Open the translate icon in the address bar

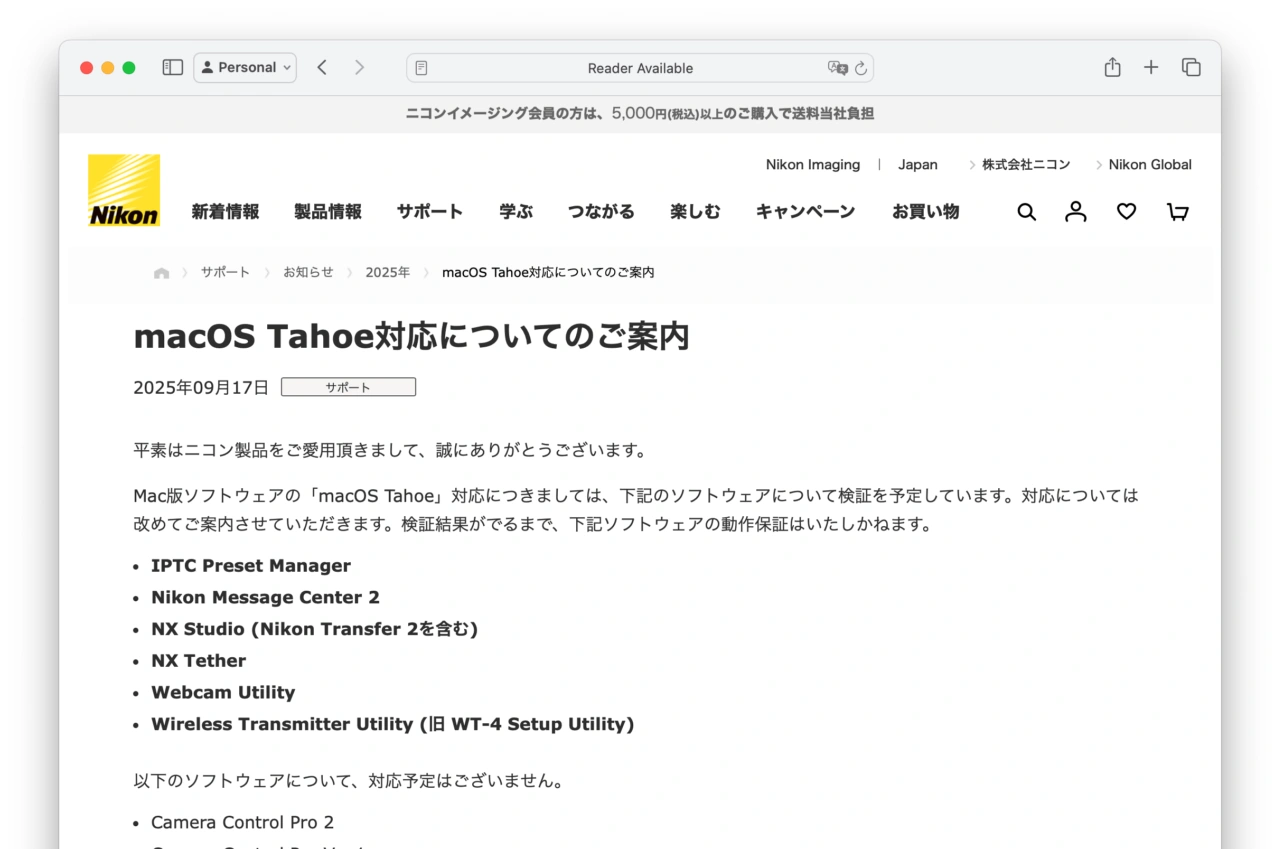click(x=838, y=67)
